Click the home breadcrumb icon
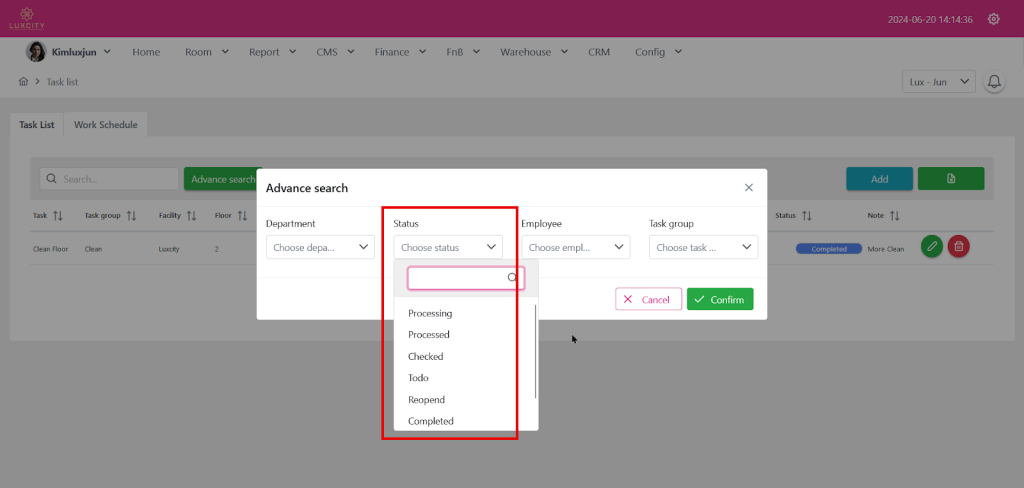1024x488 pixels. coord(23,82)
